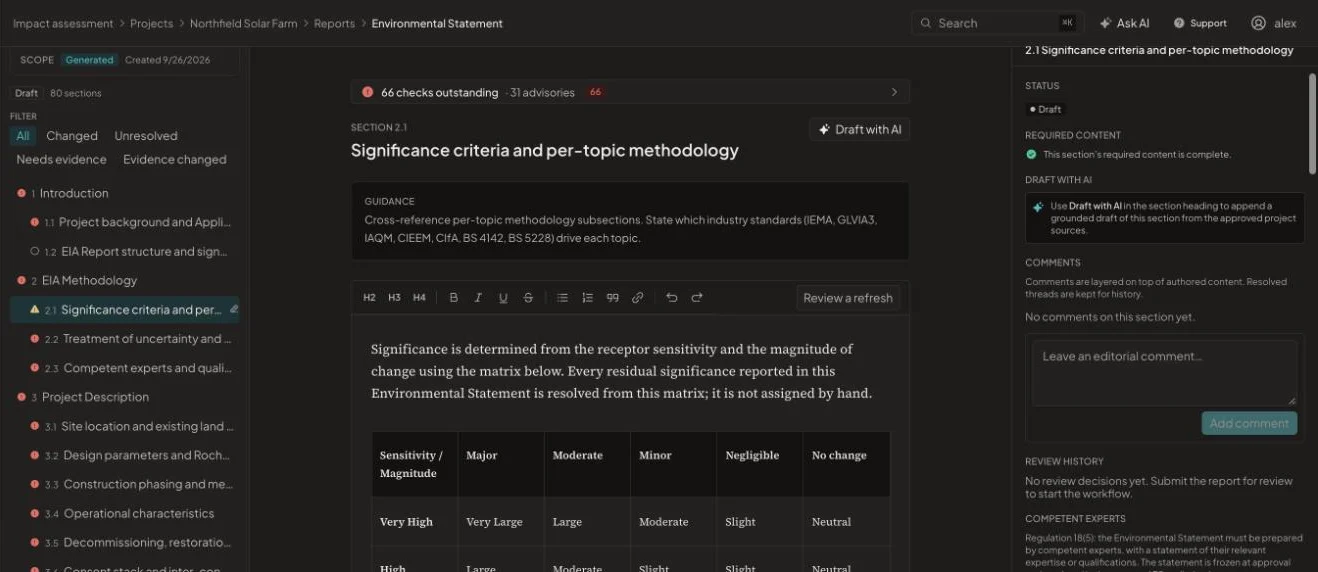Viewport: 1318px width, 572px height.
Task: Click the editor paragraph starting 'Significance is determined'
Action: [x=621, y=371]
